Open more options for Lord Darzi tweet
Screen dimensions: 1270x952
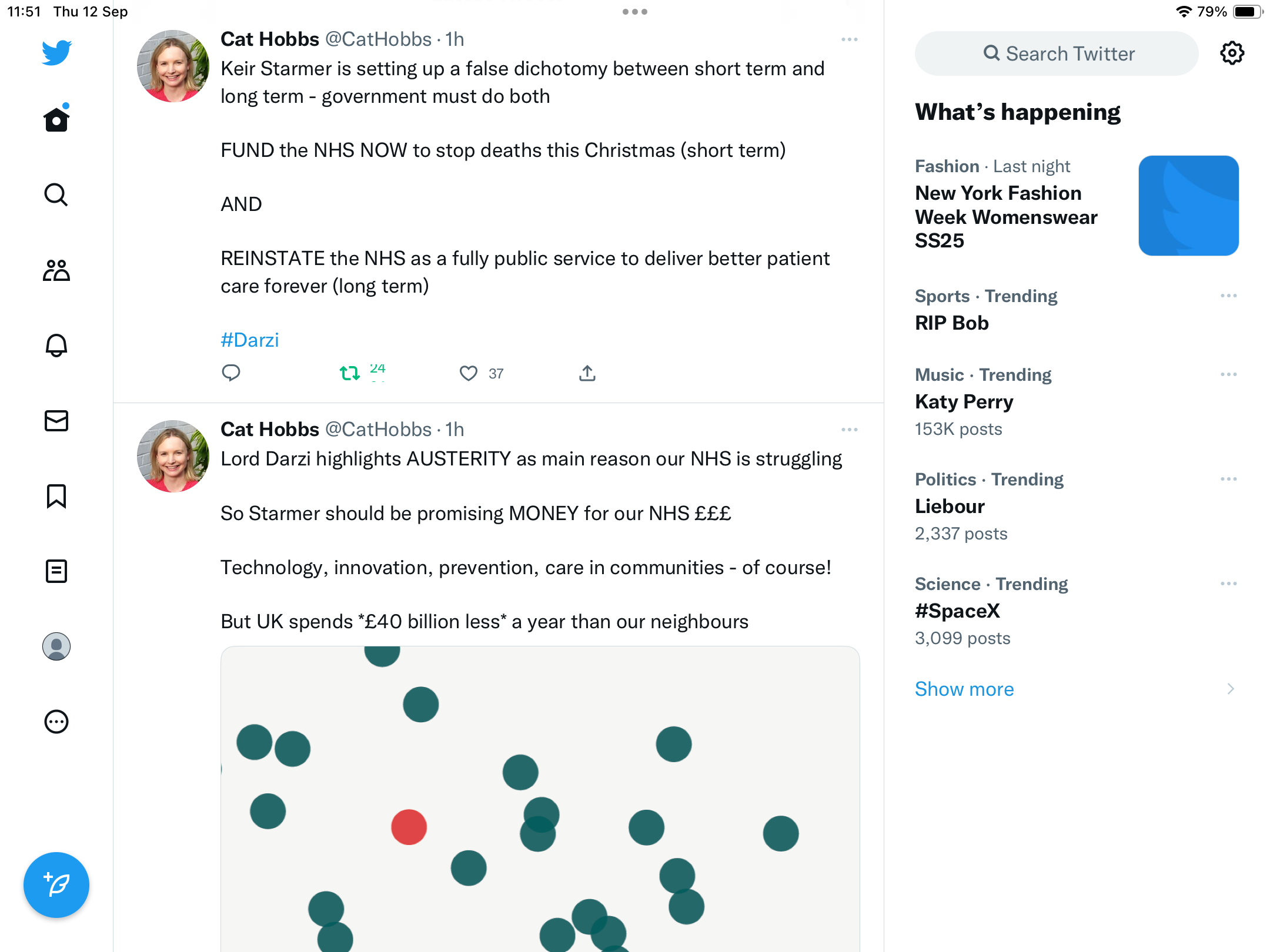tap(850, 430)
